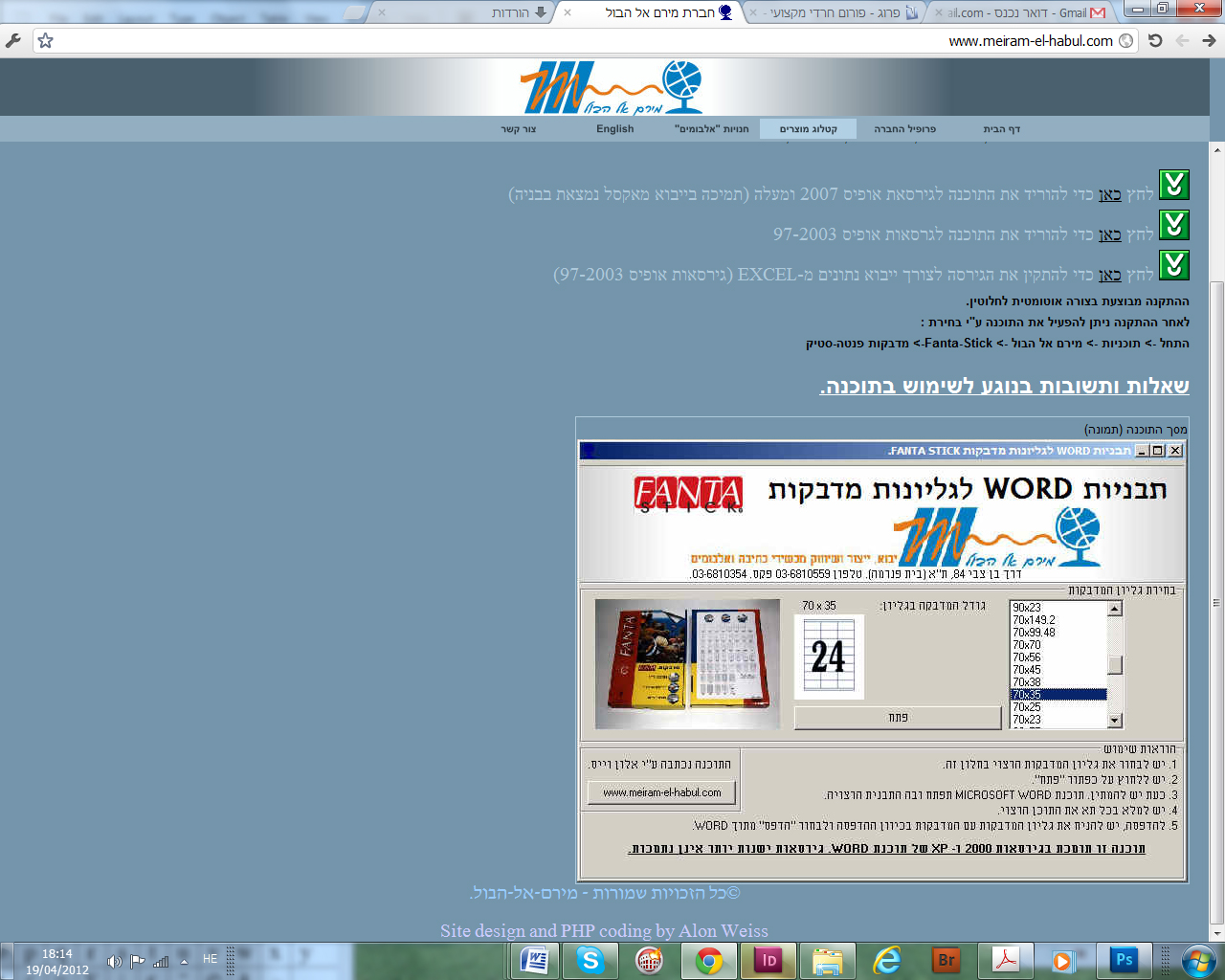Open the שאלות ותשובות בנוגע לשימוש בתוכנה link
1225x980 pixels.
tap(1005, 386)
